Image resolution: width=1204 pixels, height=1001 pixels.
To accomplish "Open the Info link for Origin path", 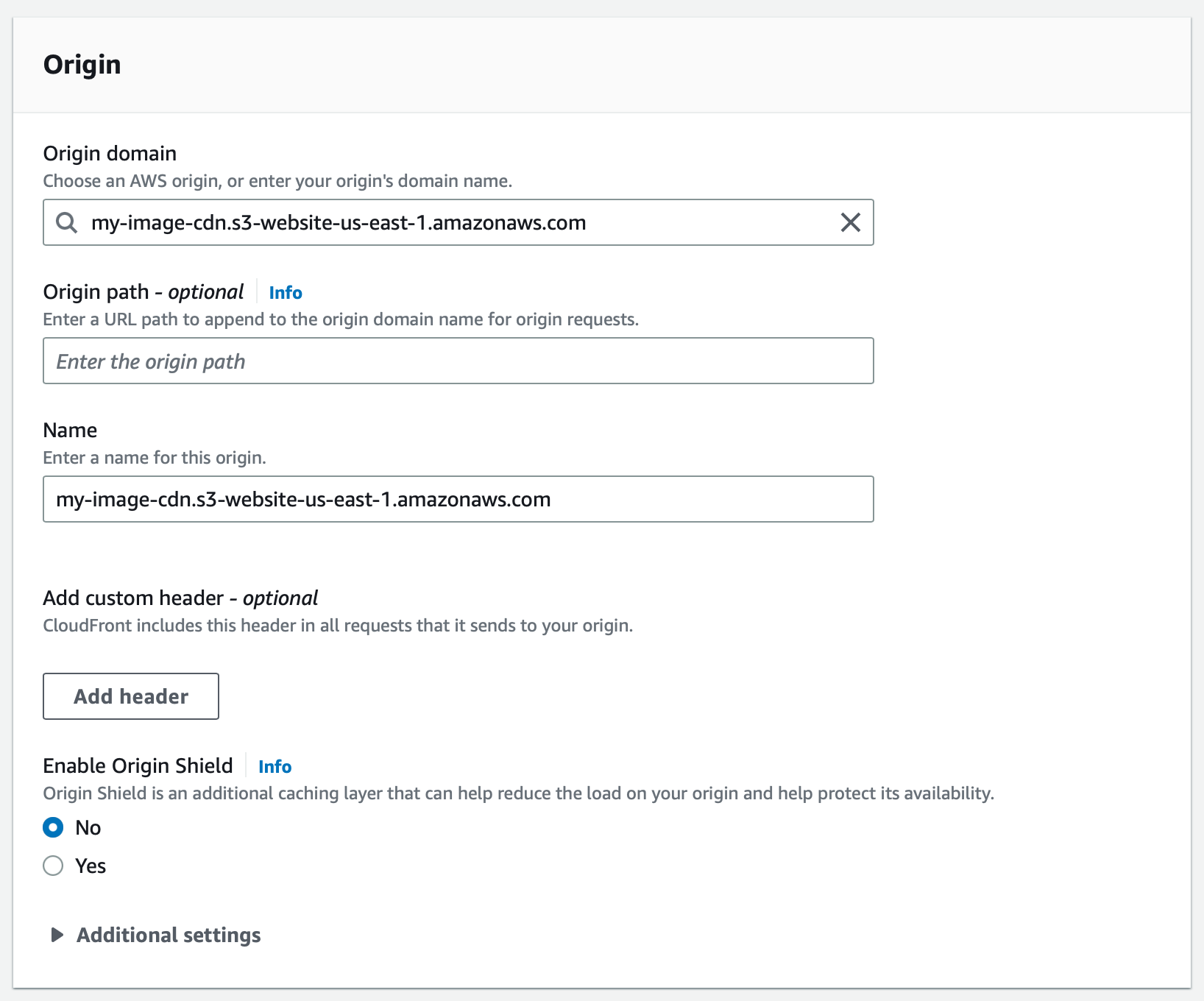I will point(286,293).
